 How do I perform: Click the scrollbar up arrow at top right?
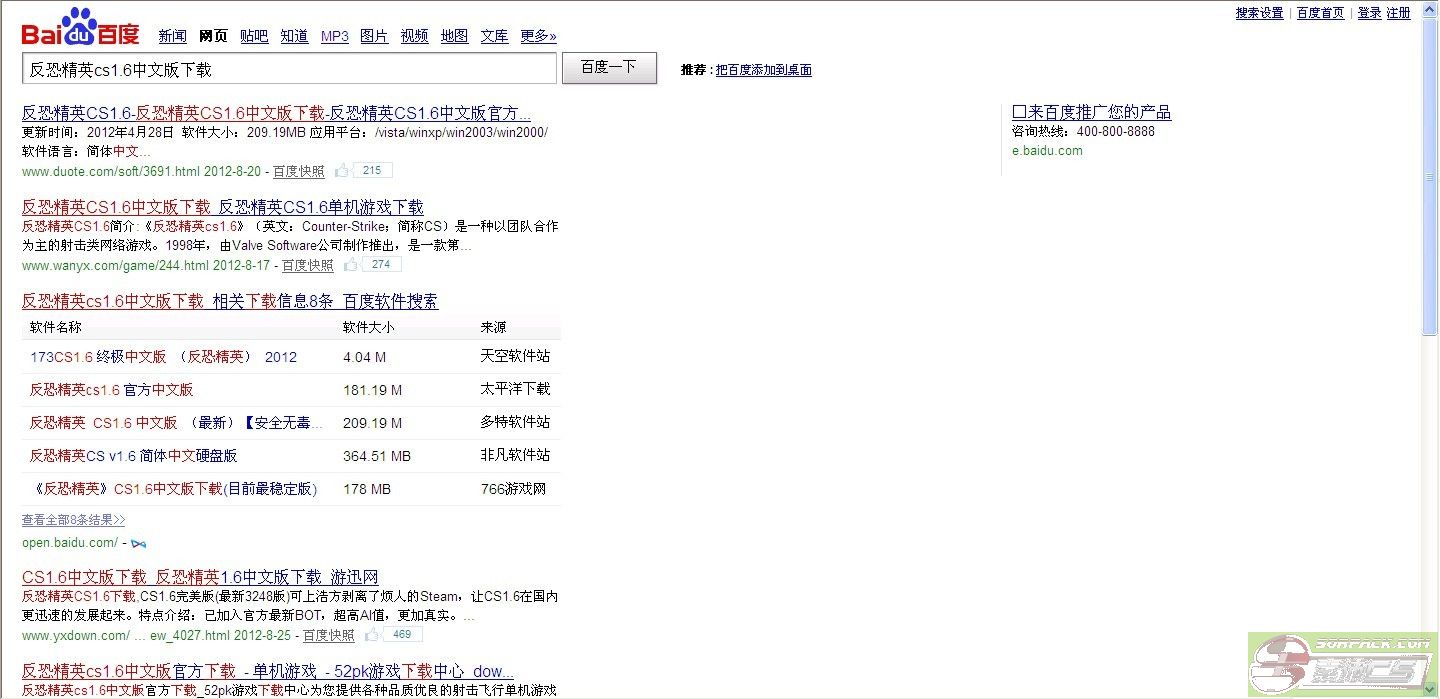[1430, 10]
